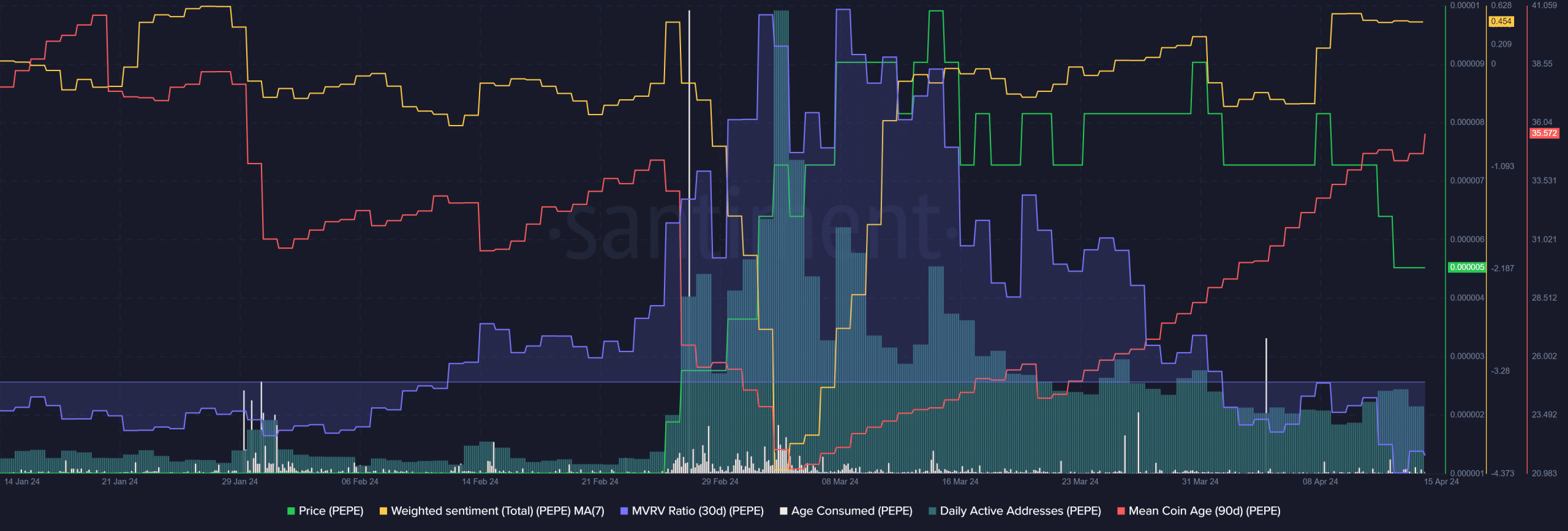Toggle Age Consumed (PEPE) legend label
This screenshot has height=531, width=1568.
[852, 511]
